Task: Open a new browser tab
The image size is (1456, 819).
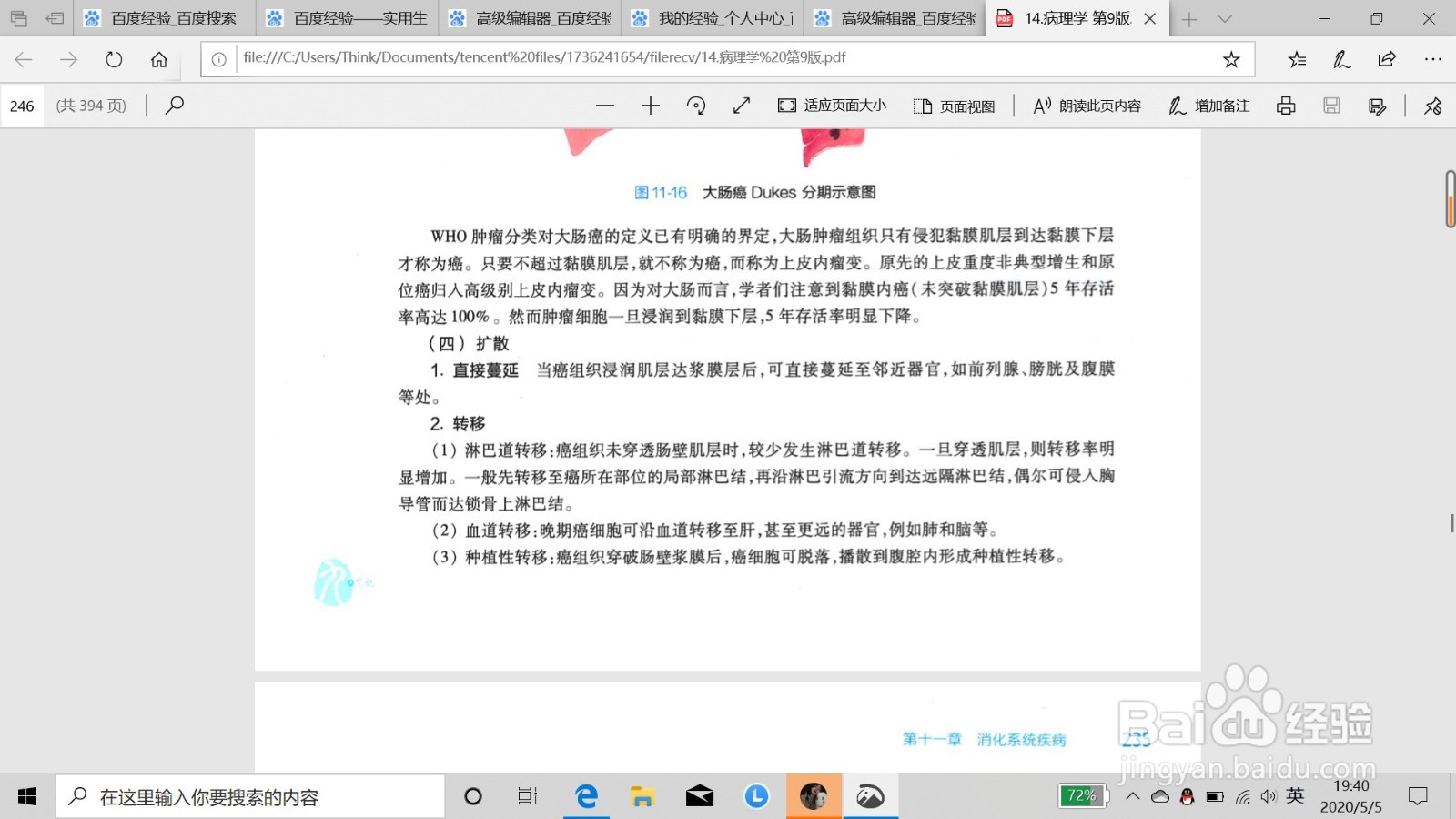Action: pos(1188,19)
